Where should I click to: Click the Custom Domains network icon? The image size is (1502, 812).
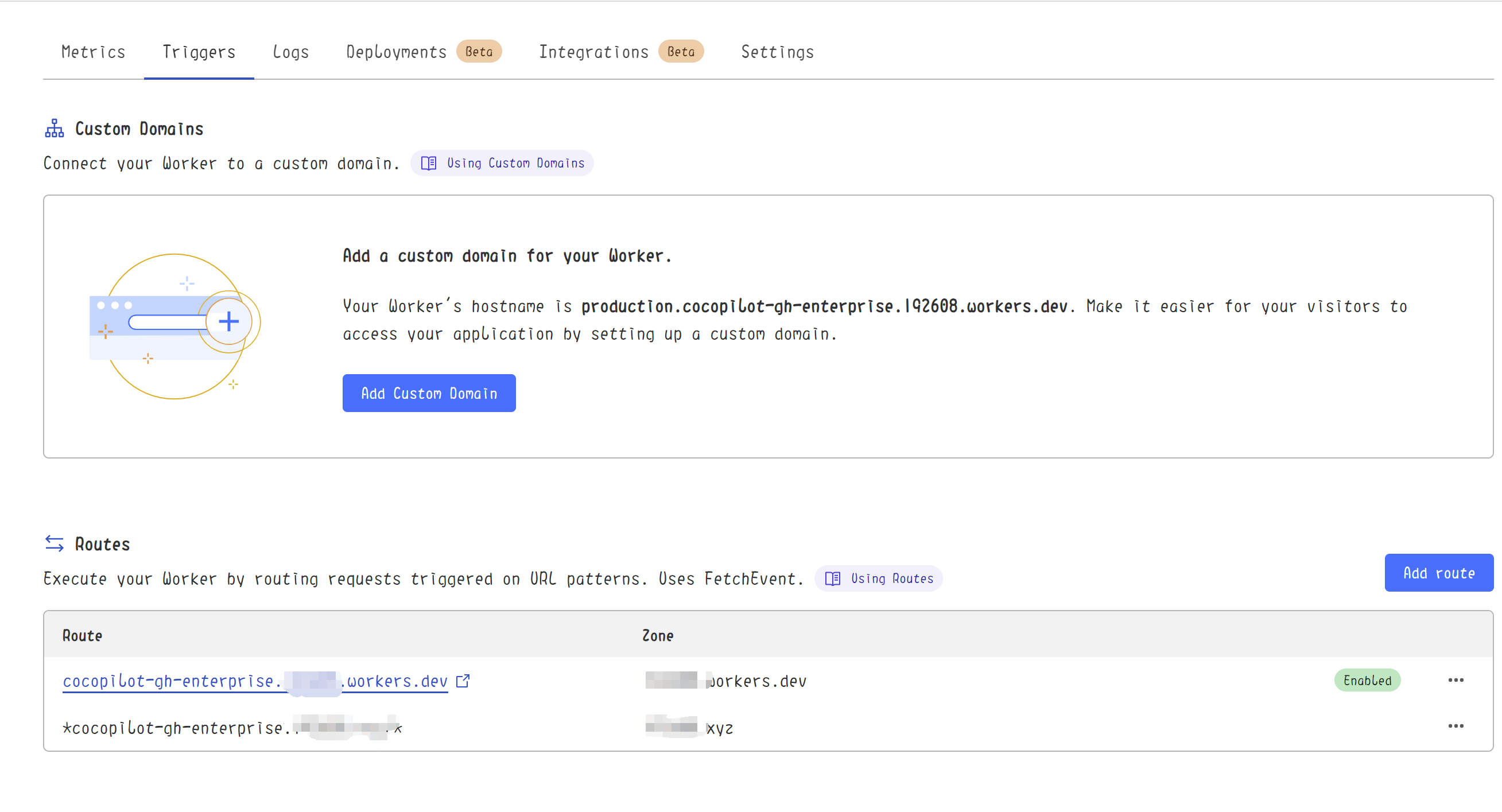click(54, 128)
